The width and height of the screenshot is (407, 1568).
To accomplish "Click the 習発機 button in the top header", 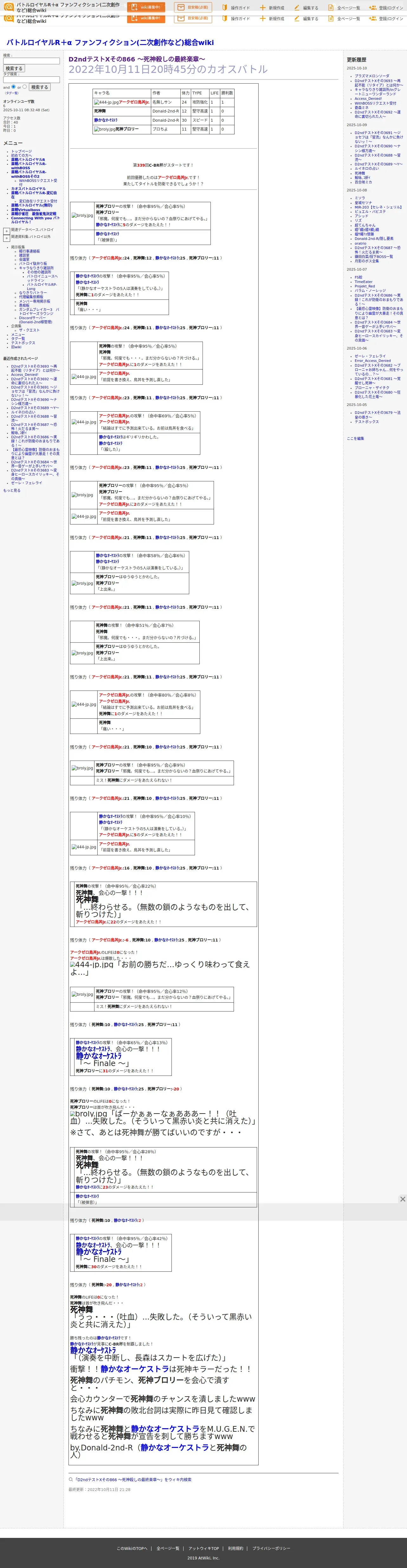I will tap(193, 7).
